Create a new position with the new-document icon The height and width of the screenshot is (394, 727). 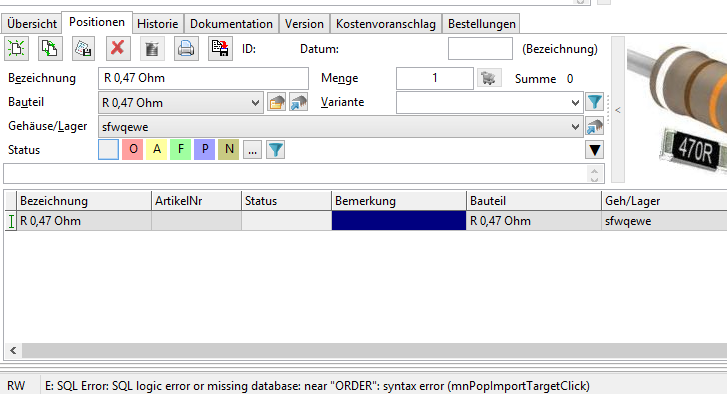click(x=16, y=49)
